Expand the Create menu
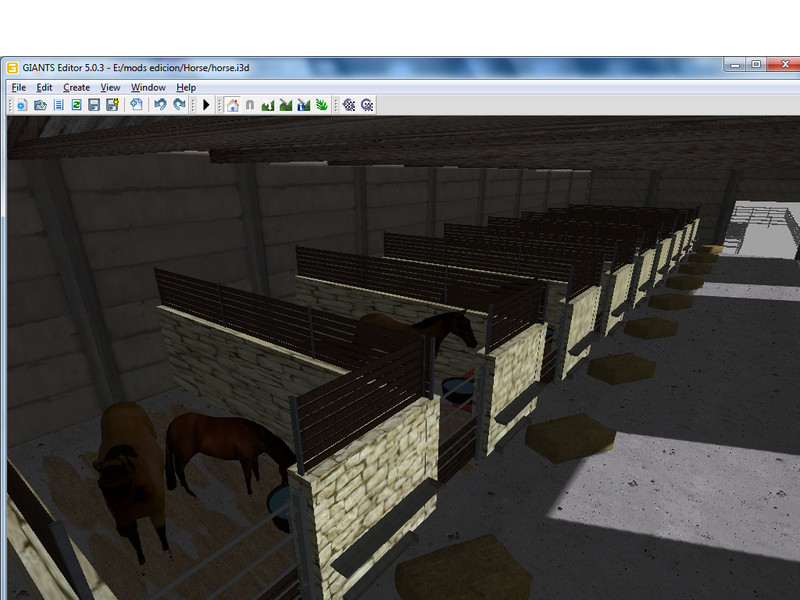Screen dimensions: 800x600 coord(76,87)
